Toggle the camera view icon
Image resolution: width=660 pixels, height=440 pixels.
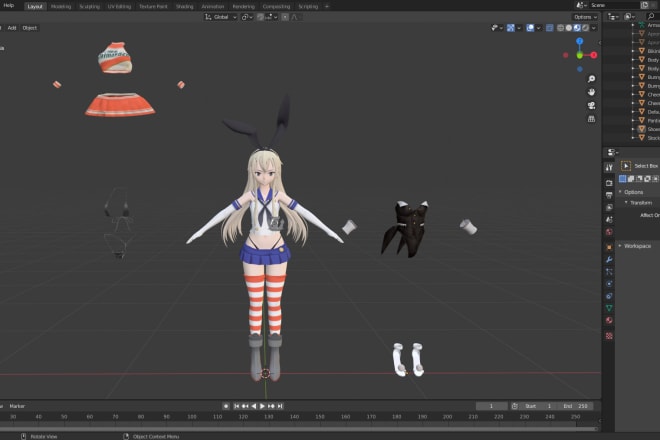point(591,106)
